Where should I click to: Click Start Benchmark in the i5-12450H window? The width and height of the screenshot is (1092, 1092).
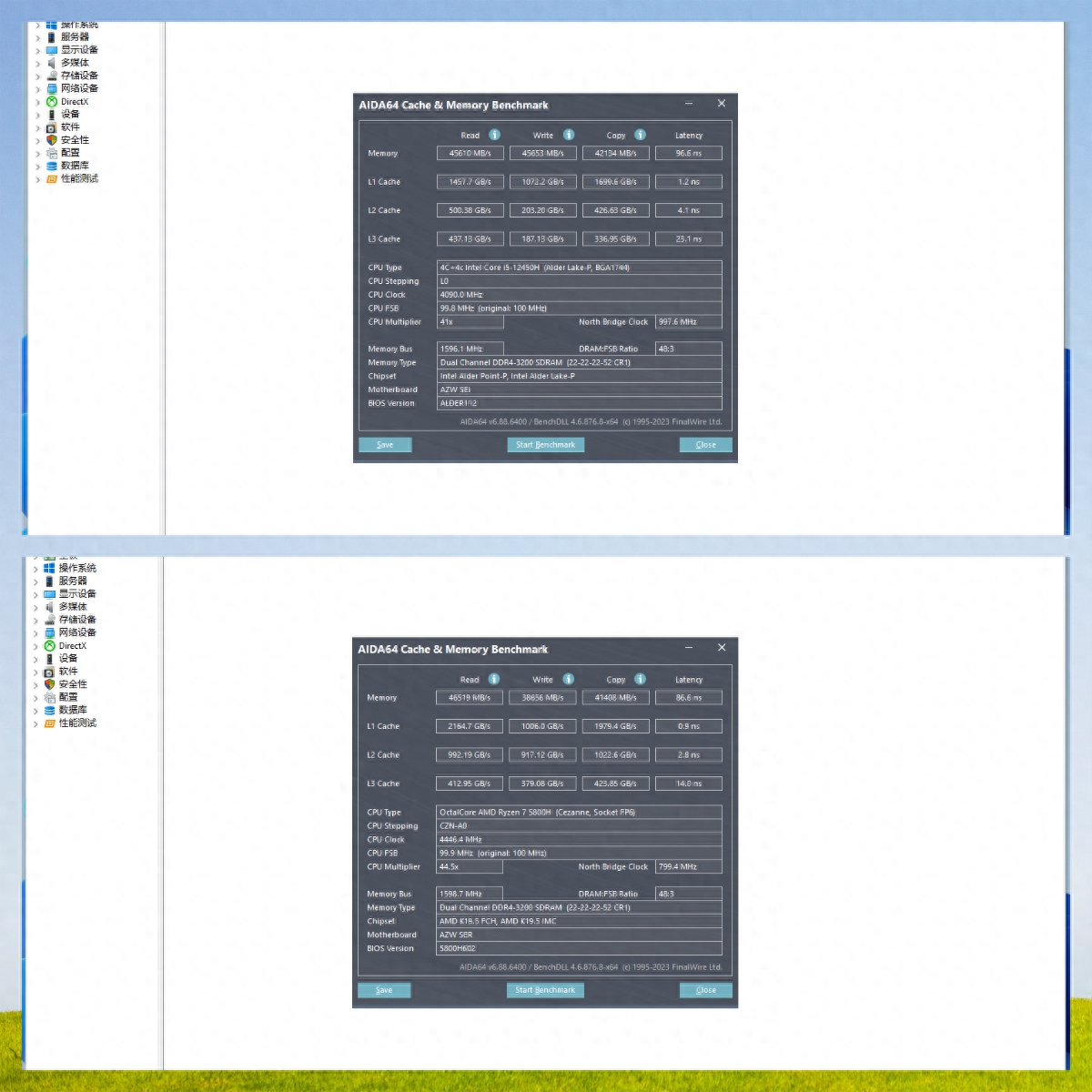tap(545, 445)
